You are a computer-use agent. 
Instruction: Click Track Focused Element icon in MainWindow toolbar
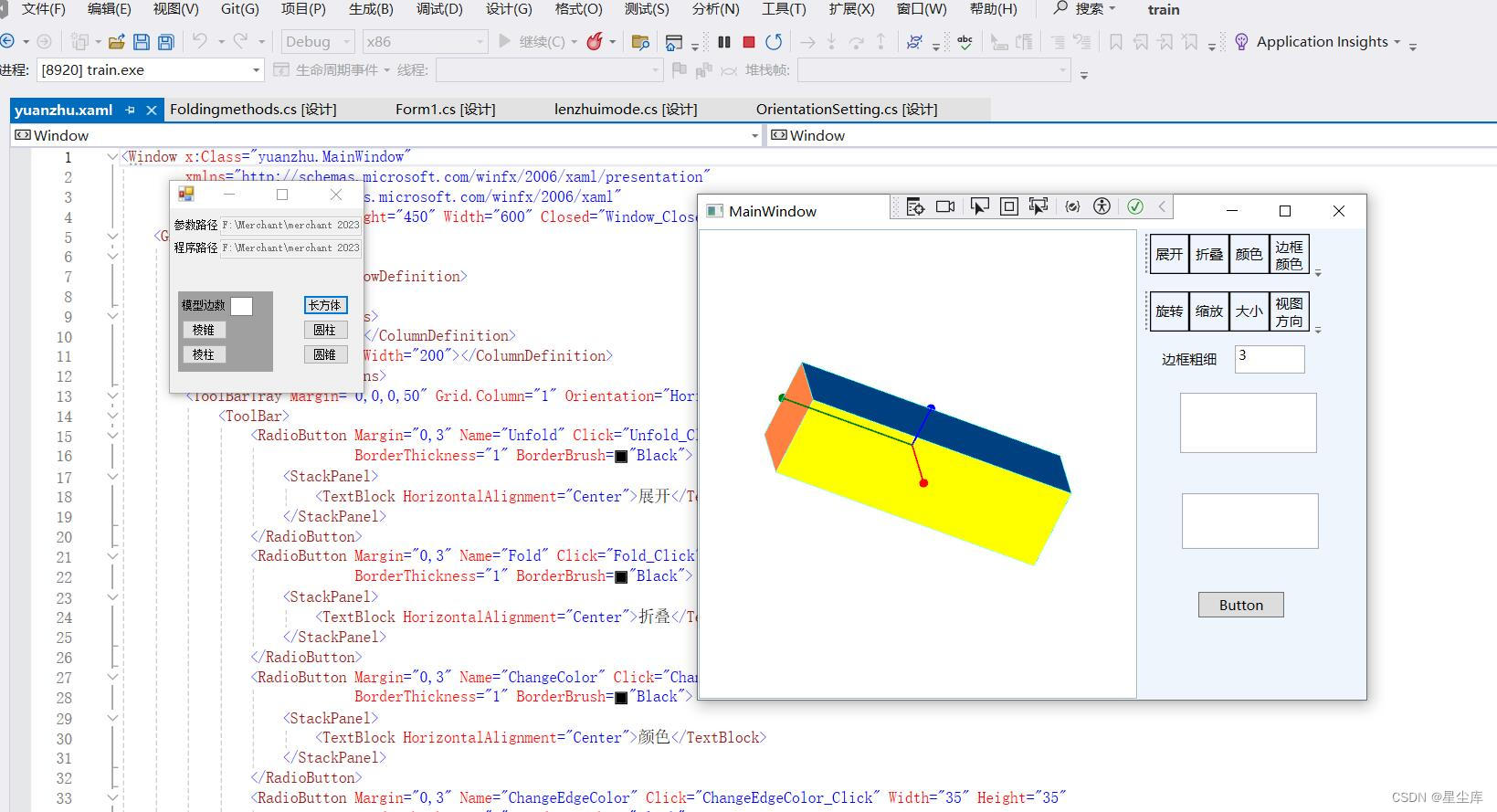(1038, 207)
